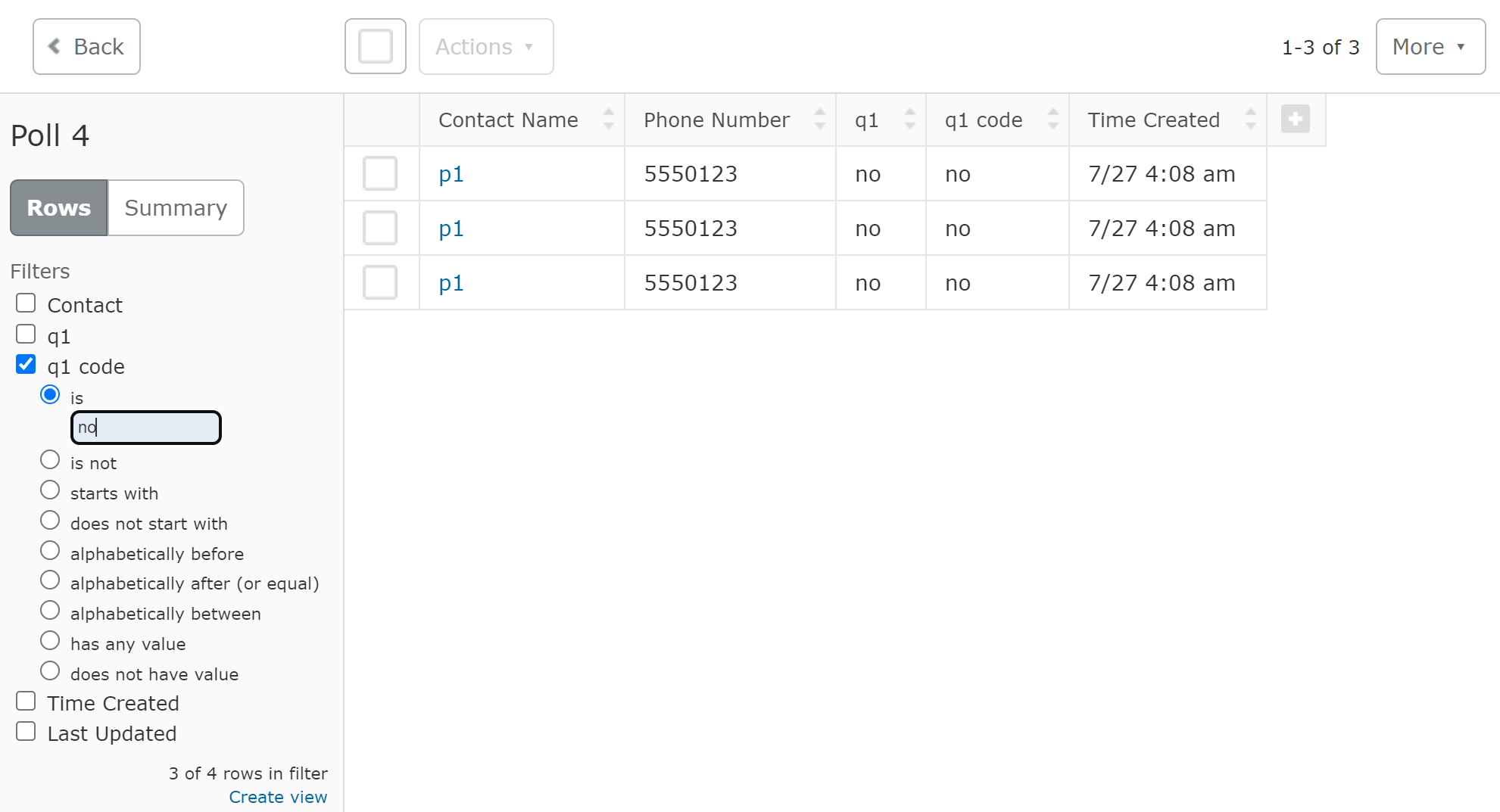Image resolution: width=1500 pixels, height=812 pixels.
Task: Click the add column plus icon
Action: 1296,119
